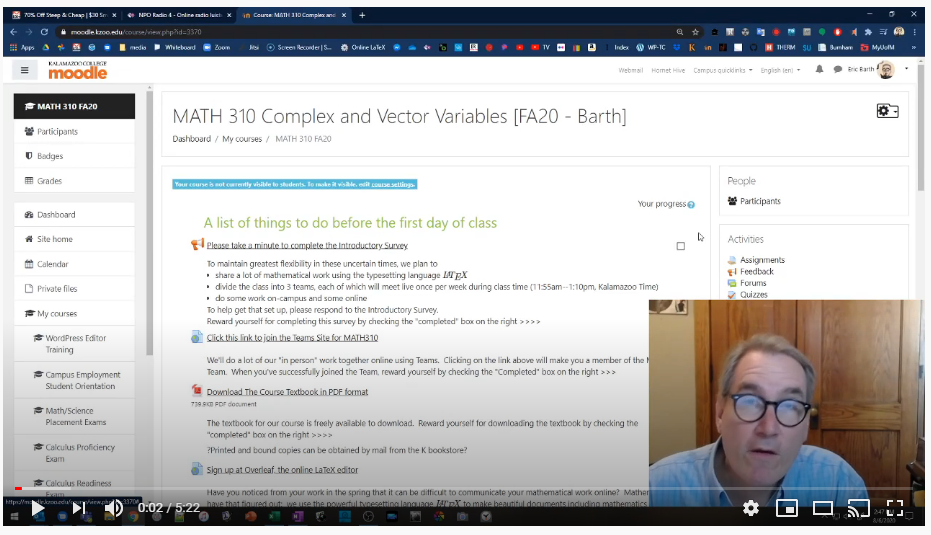Skip to next video
931x535 pixels.
[78, 508]
